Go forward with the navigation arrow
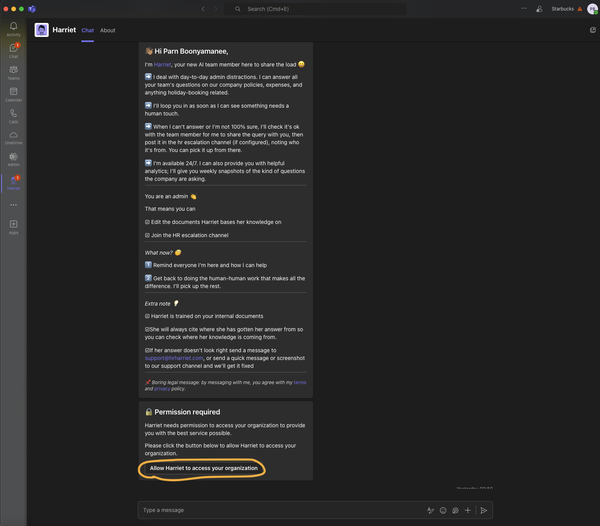600x526 pixels. tap(216, 9)
